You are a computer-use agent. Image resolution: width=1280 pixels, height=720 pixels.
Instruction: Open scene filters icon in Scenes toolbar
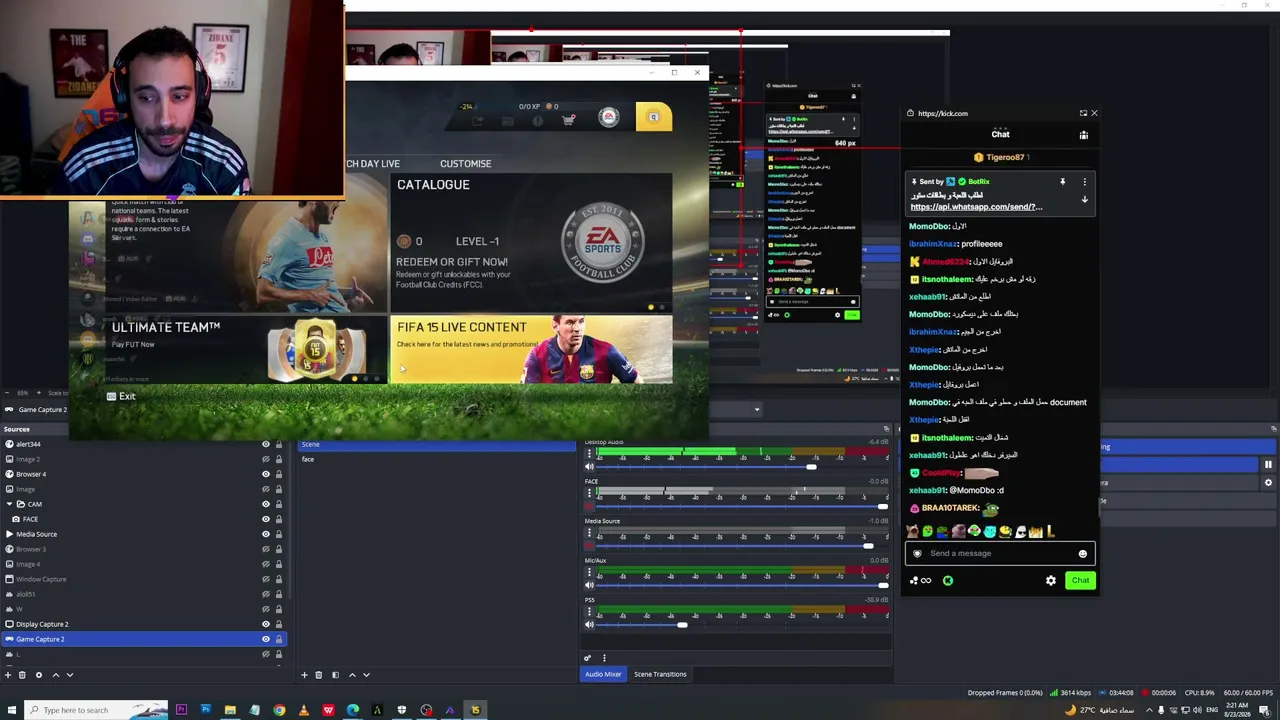335,675
